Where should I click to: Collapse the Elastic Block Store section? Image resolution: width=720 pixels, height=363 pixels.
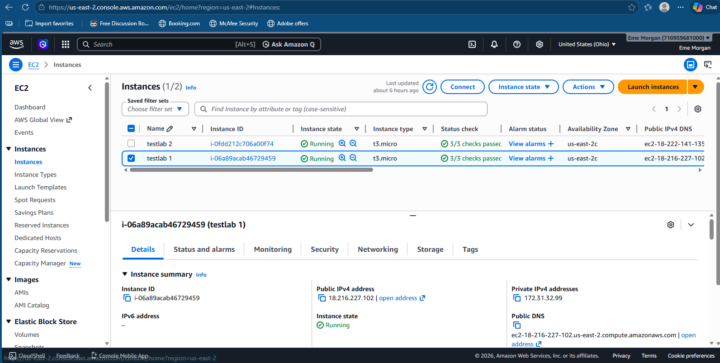point(9,322)
